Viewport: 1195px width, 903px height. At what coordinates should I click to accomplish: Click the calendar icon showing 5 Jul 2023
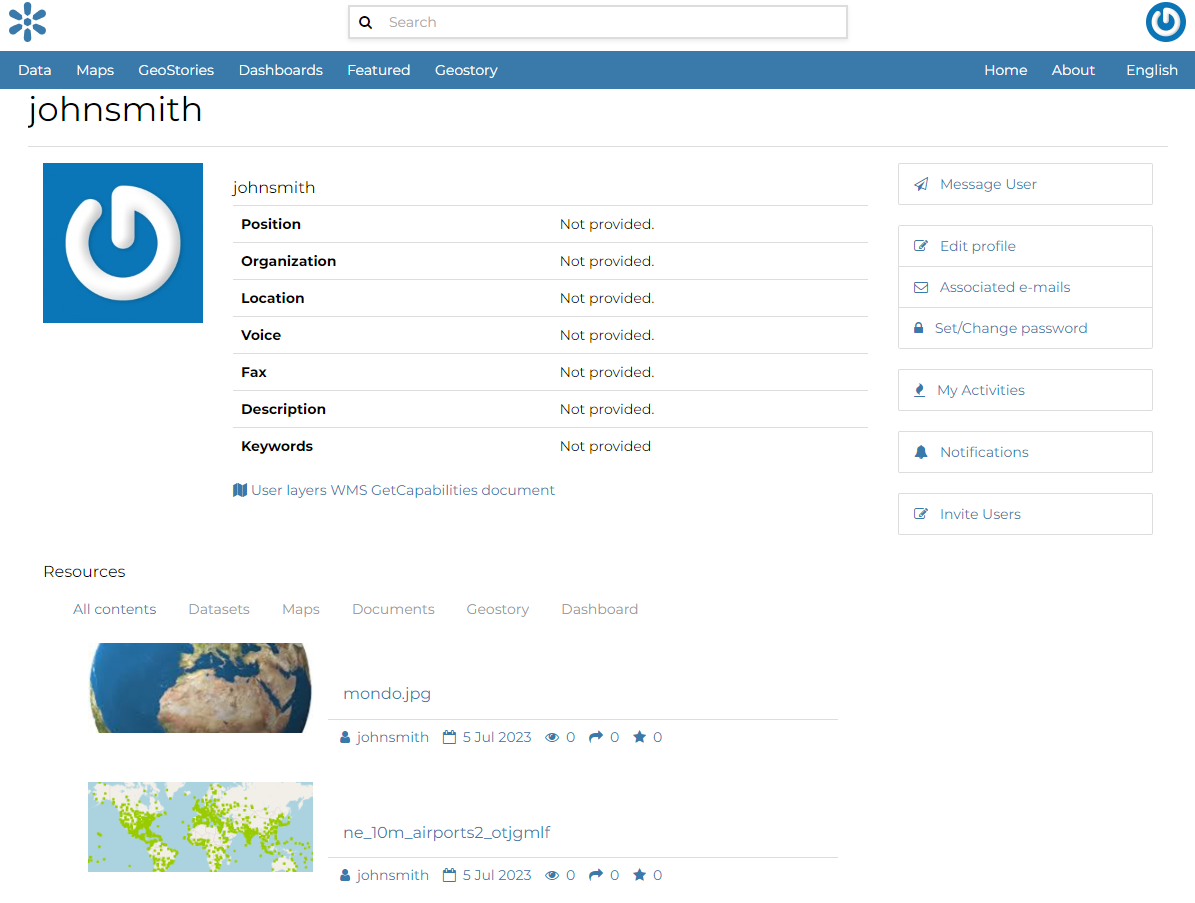450,736
